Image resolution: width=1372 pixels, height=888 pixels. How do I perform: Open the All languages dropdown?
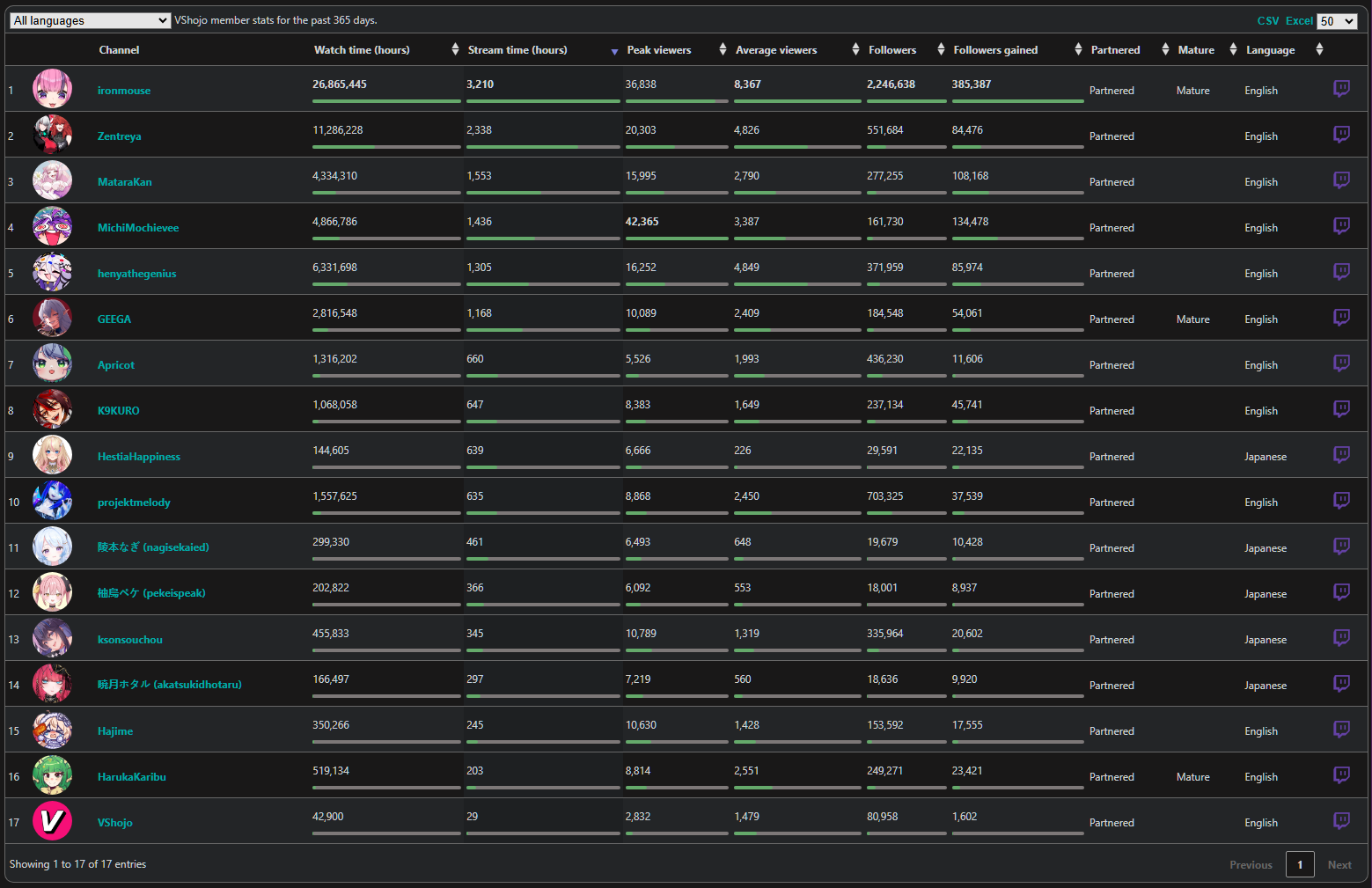[x=90, y=20]
